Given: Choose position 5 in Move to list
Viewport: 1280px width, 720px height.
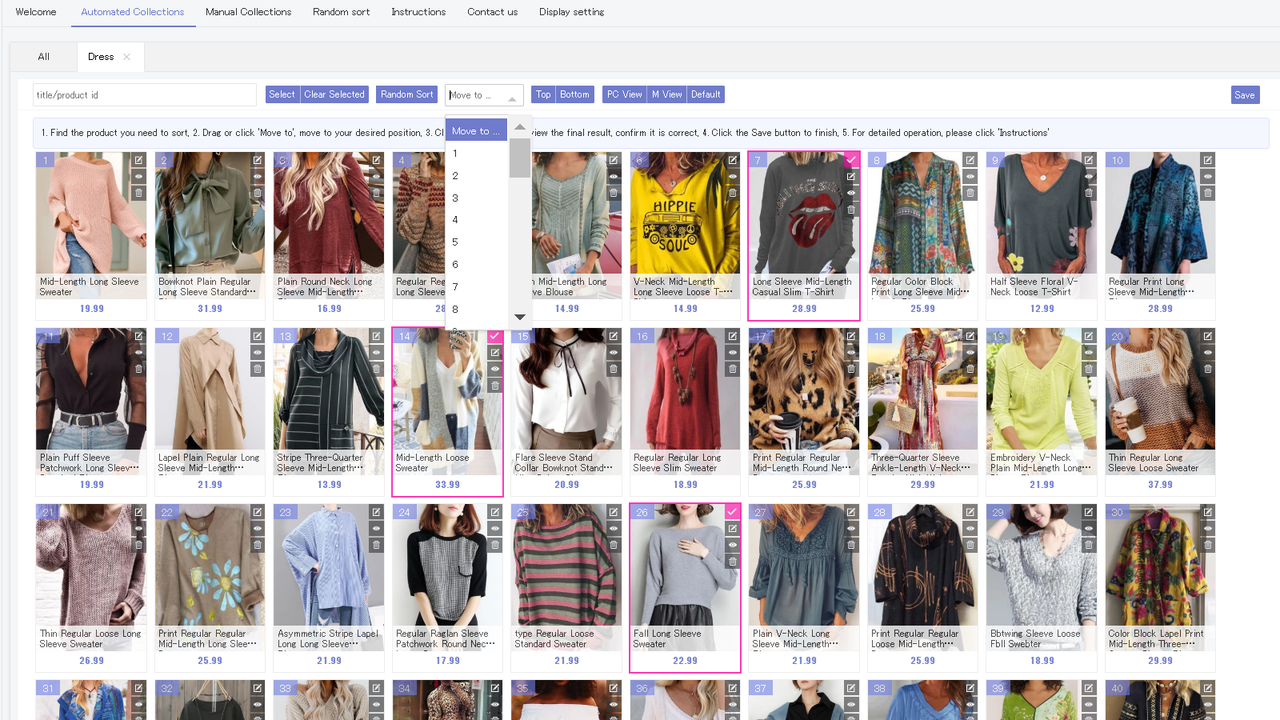Looking at the screenshot, I should point(476,242).
